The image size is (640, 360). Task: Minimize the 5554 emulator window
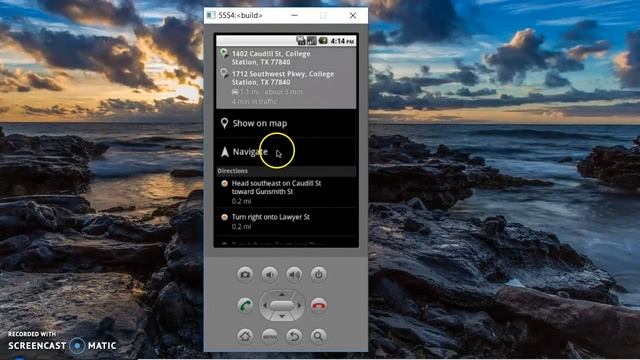coord(294,16)
